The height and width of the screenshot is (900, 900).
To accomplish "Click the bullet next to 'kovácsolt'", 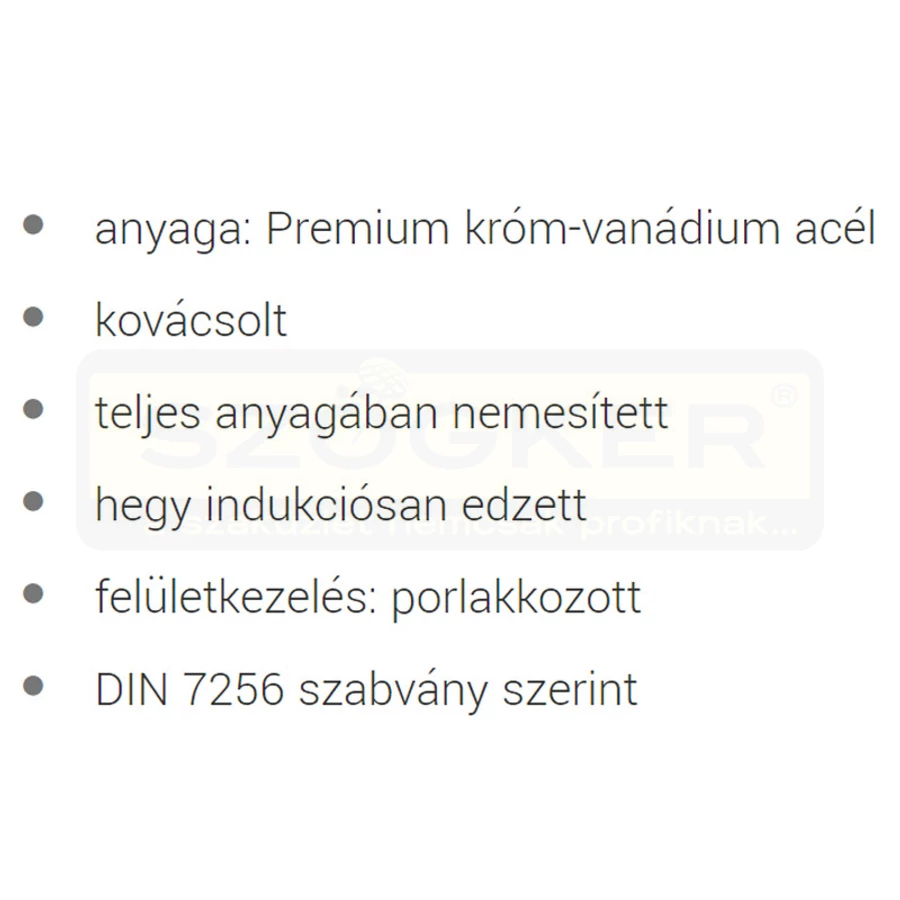I will 33,317.
